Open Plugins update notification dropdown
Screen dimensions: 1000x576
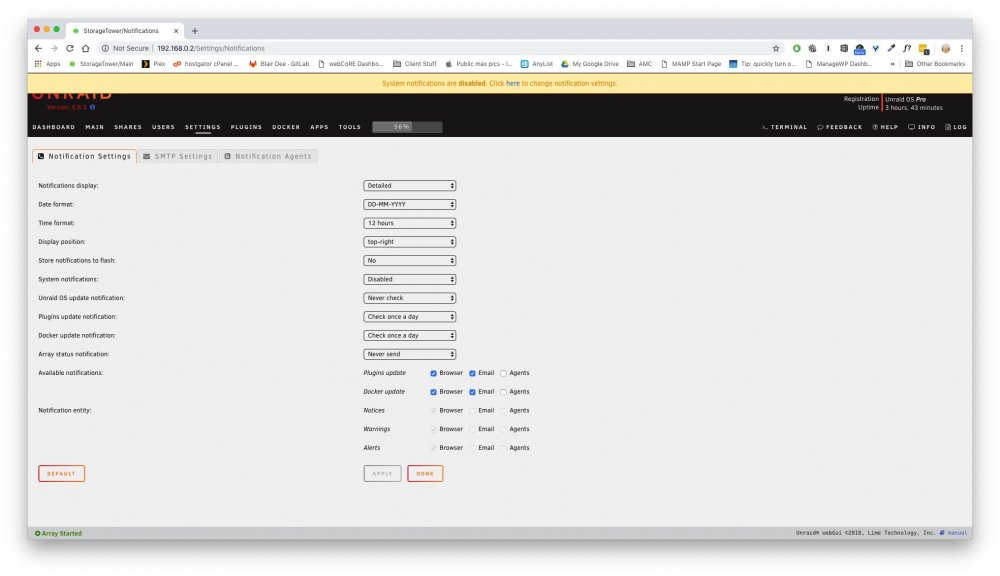409,316
